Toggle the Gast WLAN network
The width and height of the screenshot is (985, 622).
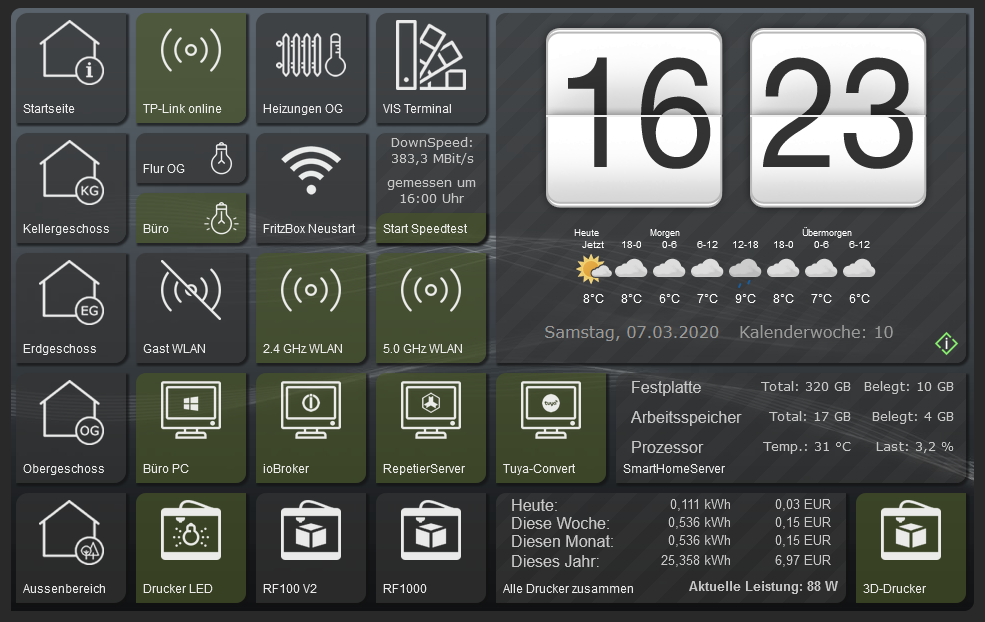(x=191, y=308)
